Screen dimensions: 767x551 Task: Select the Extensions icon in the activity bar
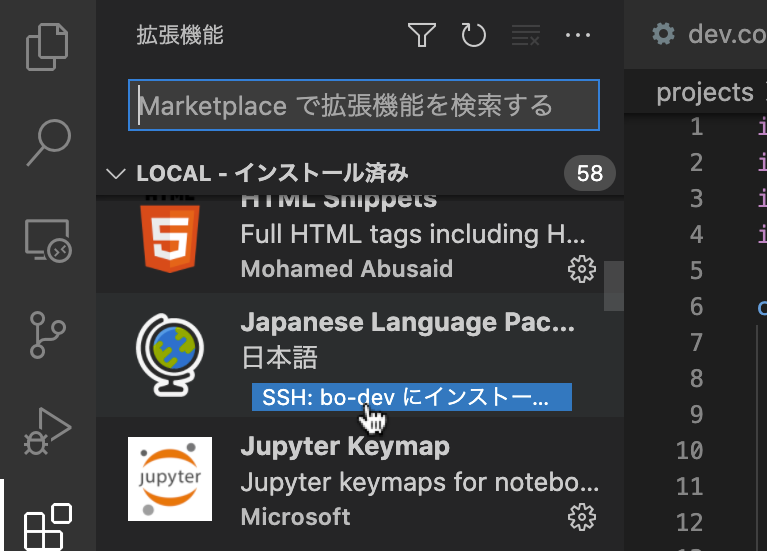pyautogui.click(x=47, y=527)
